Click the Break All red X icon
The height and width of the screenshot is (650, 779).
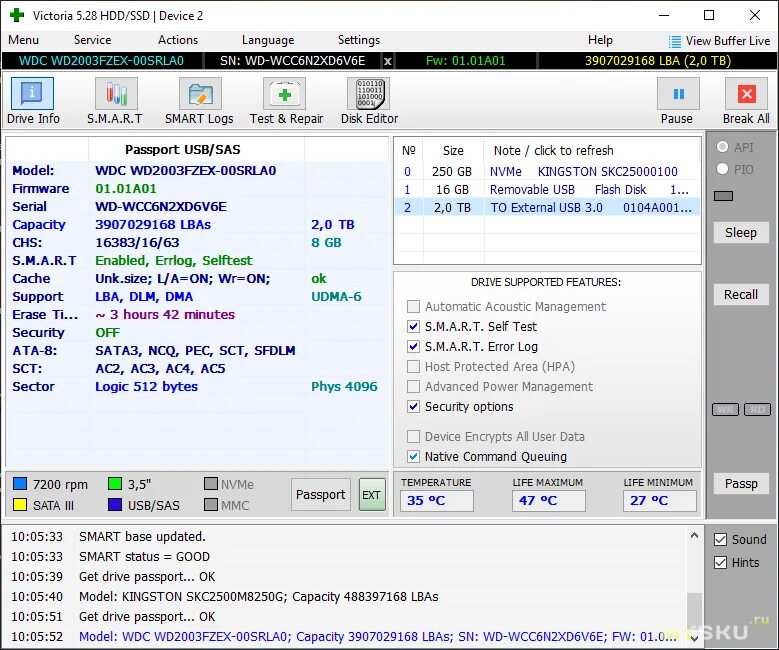(746, 93)
